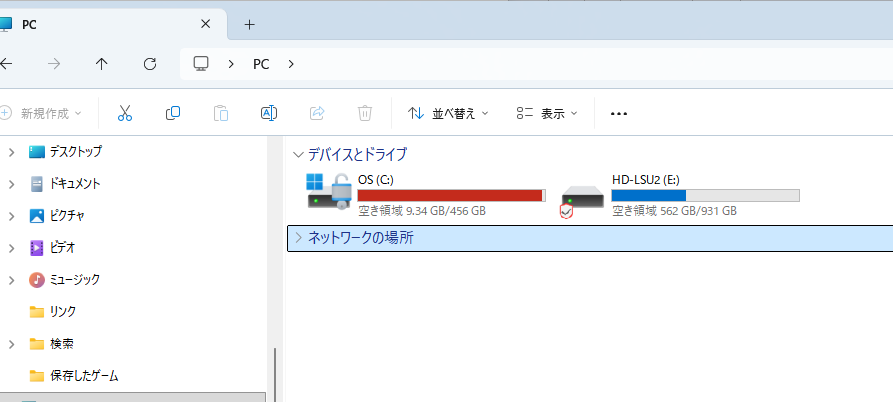Click the Rename icon in toolbar
The image size is (893, 402).
pos(269,113)
